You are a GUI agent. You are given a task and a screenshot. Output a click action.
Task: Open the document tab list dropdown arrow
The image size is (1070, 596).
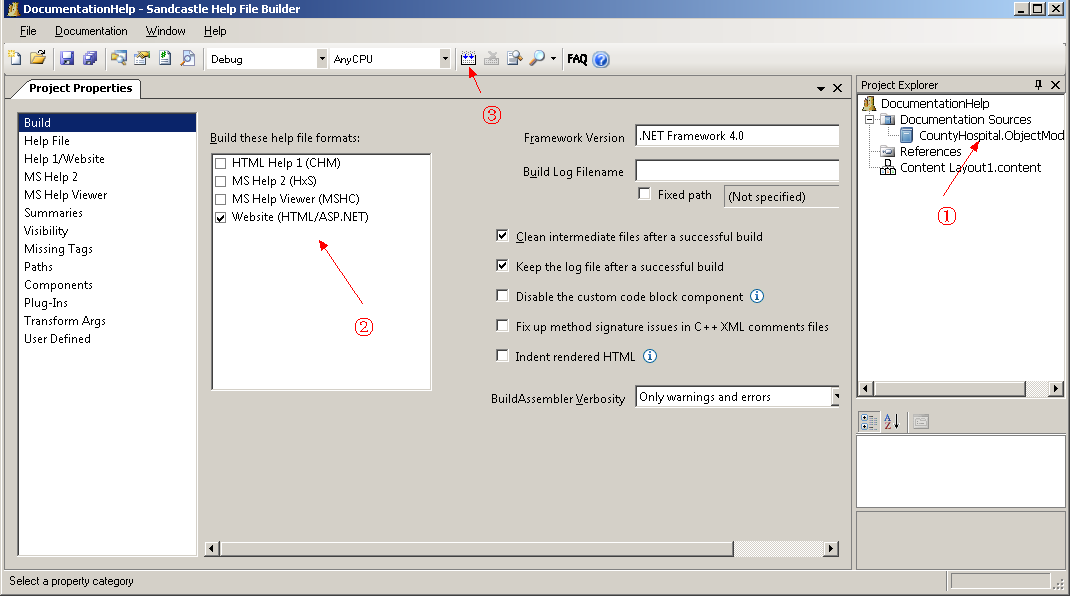click(x=821, y=89)
